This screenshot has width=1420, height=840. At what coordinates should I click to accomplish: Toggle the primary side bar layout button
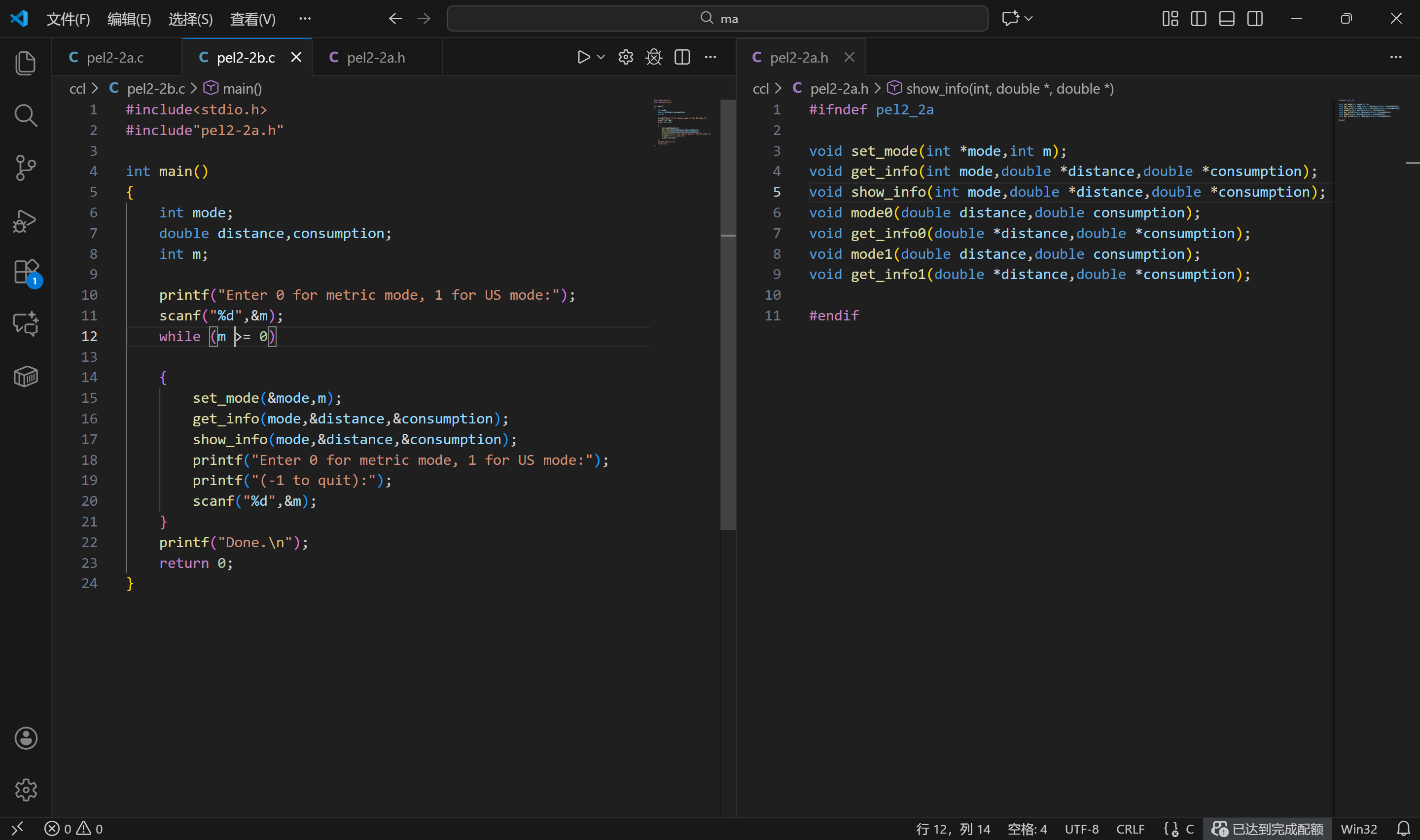click(x=1198, y=19)
